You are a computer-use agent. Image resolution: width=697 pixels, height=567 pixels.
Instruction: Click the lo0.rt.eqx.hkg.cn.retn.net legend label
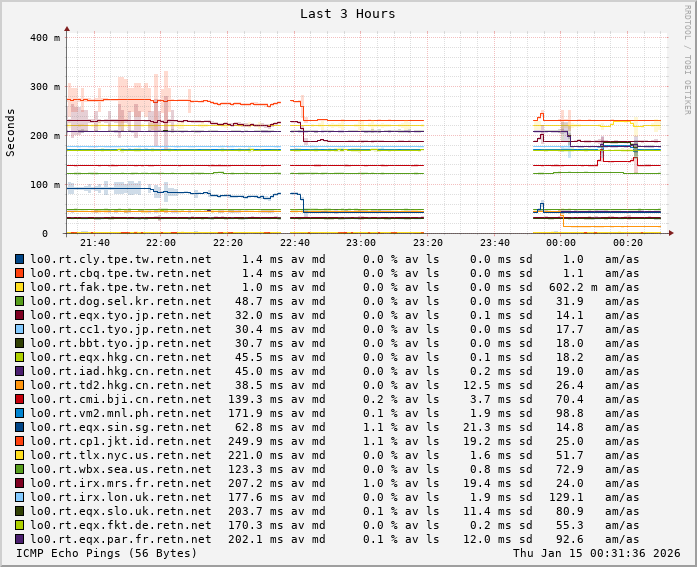pos(120,357)
